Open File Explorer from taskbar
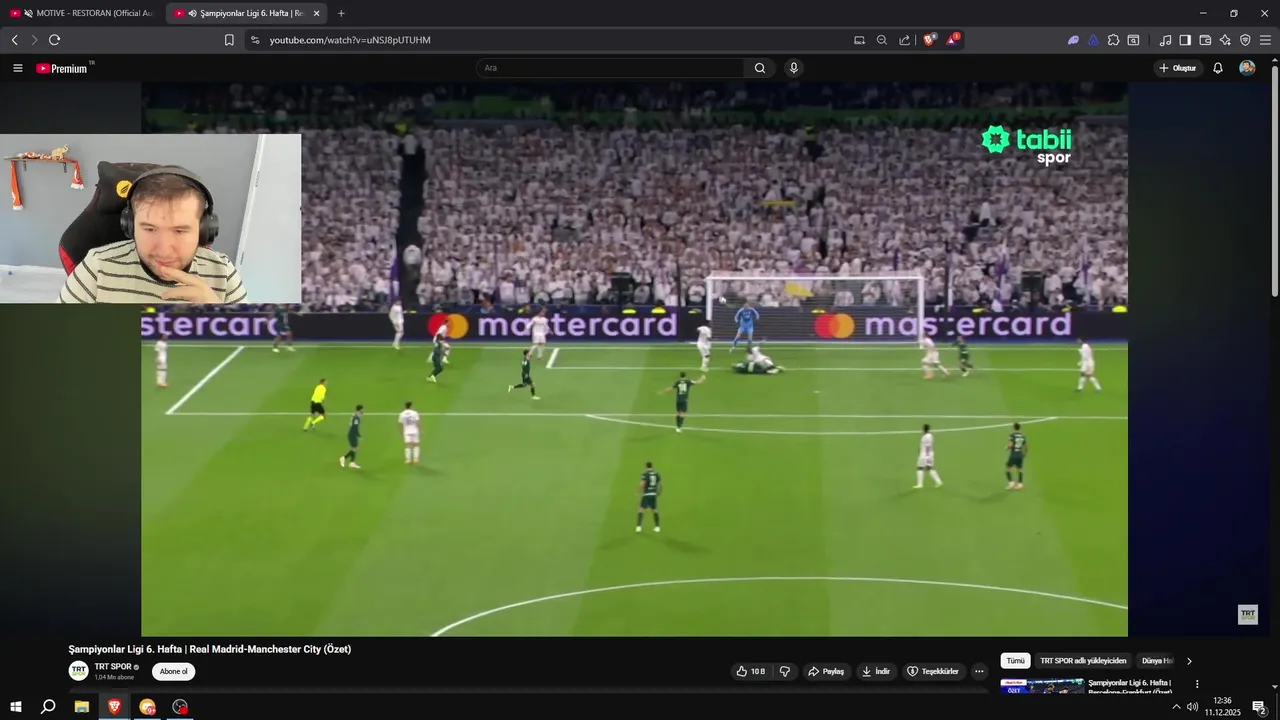The height and width of the screenshot is (720, 1280). [82, 707]
